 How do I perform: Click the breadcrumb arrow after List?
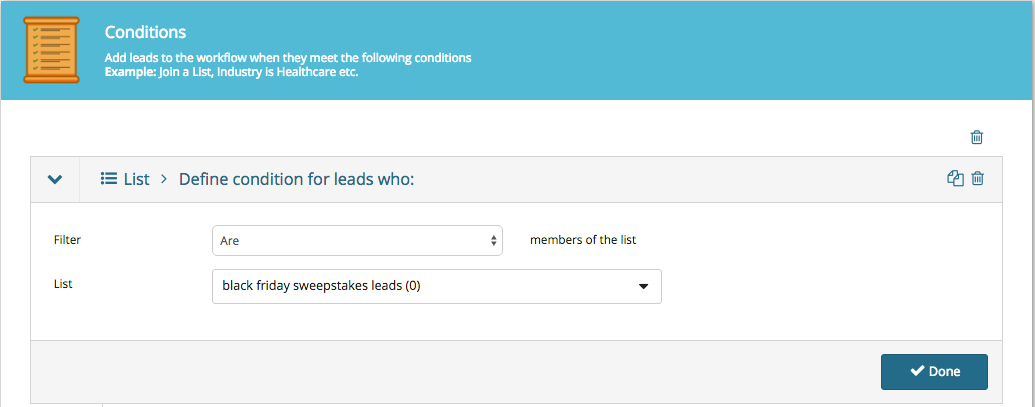click(164, 179)
